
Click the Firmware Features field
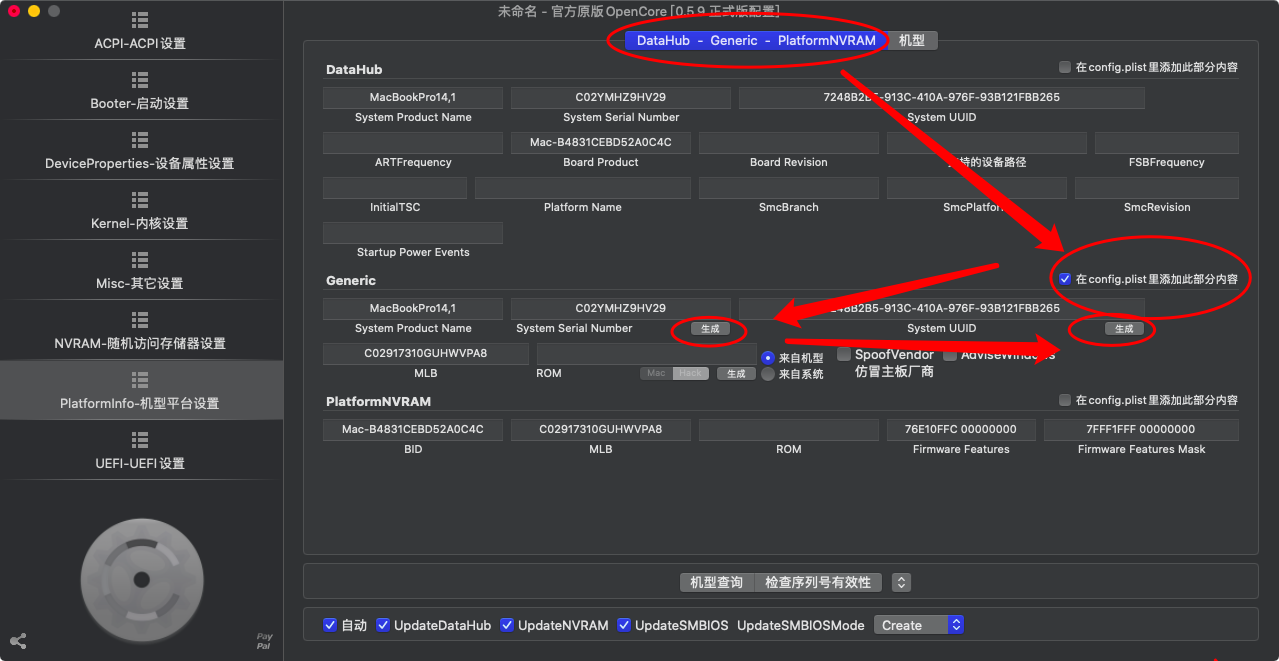tap(961, 430)
